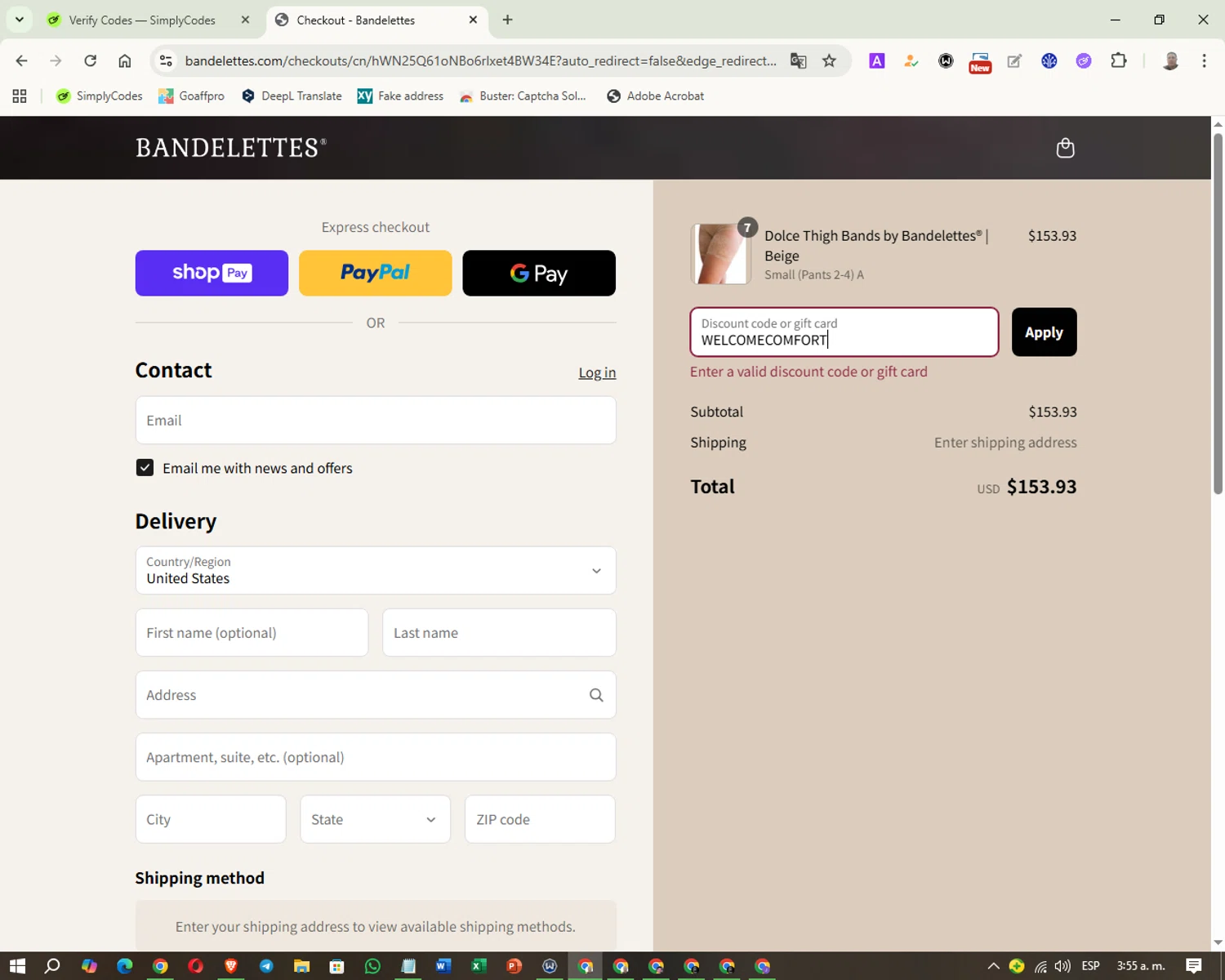This screenshot has width=1225, height=980.
Task: Open Telegram from the taskbar
Action: (266, 966)
